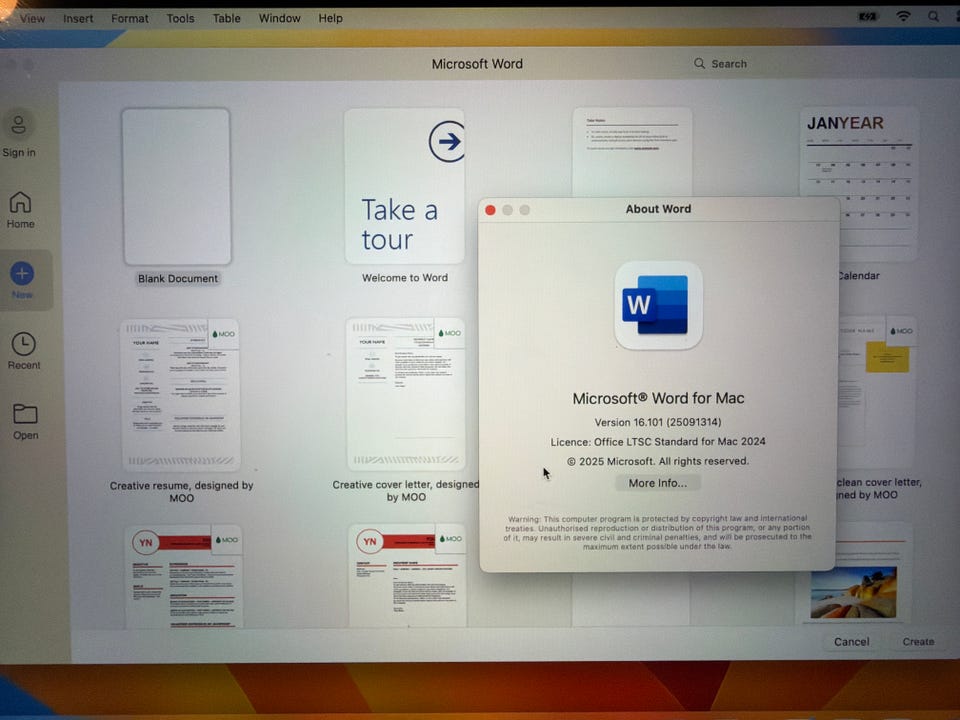Viewport: 960px width, 720px height.
Task: Select the Blank Document thumbnail
Action: (x=176, y=187)
